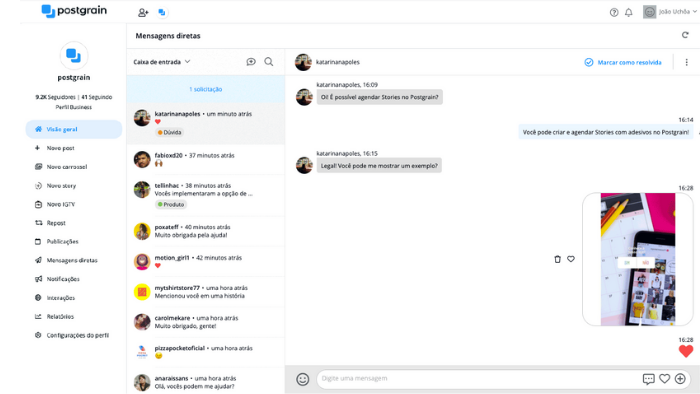Open the pizzapocketoficial conversation
This screenshot has height=394, width=700.
point(206,352)
